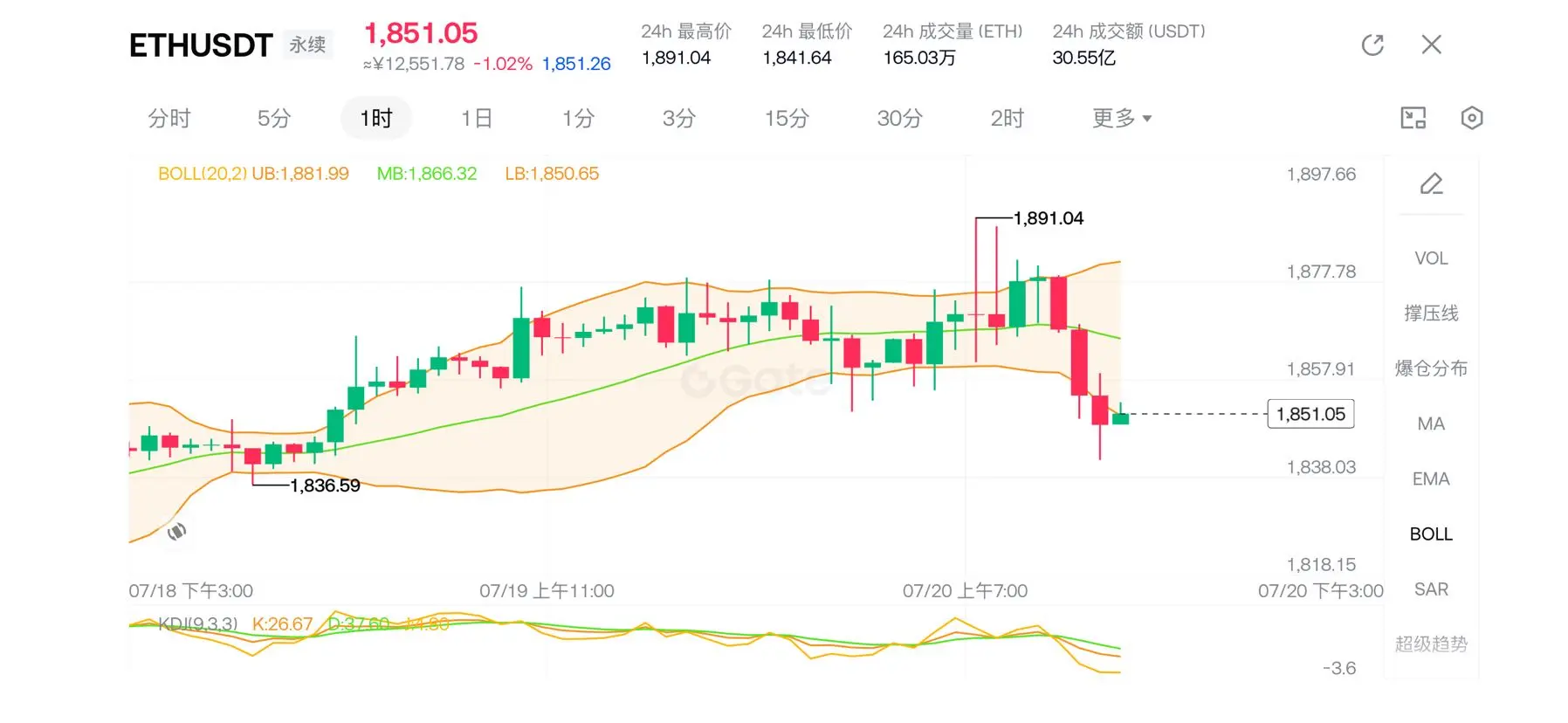Switch to the 30分 timeframe tab

click(x=899, y=118)
